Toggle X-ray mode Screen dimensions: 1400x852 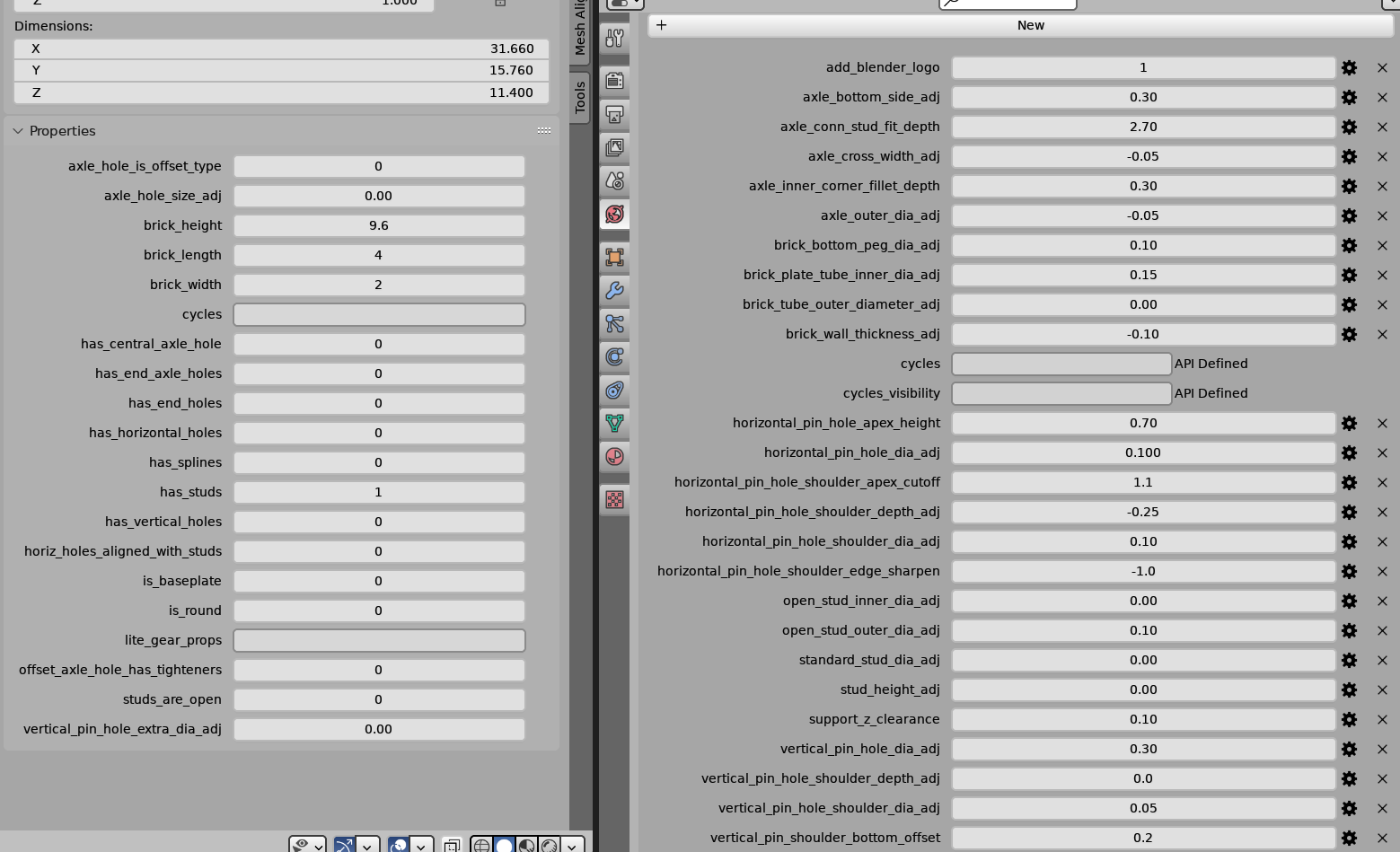click(x=452, y=845)
